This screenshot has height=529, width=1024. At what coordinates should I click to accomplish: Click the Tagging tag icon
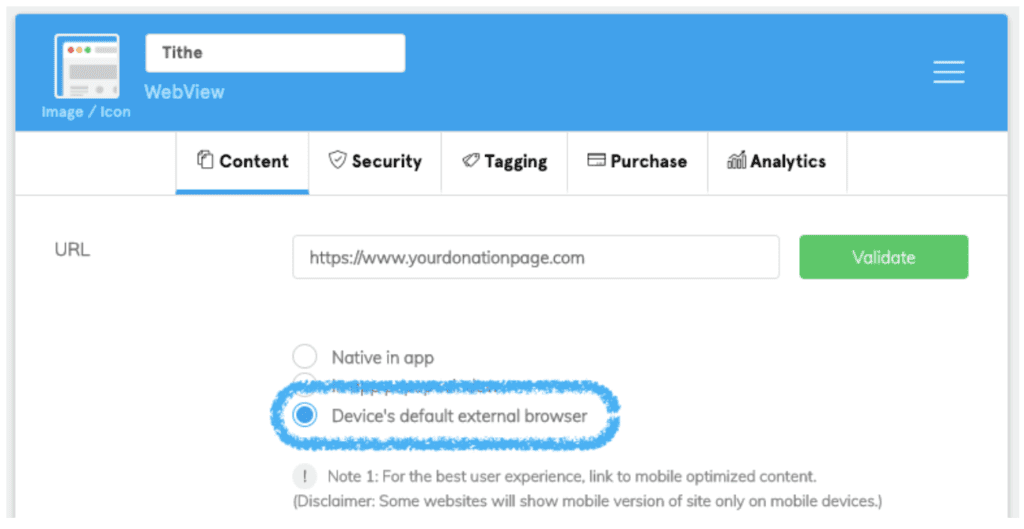(470, 160)
